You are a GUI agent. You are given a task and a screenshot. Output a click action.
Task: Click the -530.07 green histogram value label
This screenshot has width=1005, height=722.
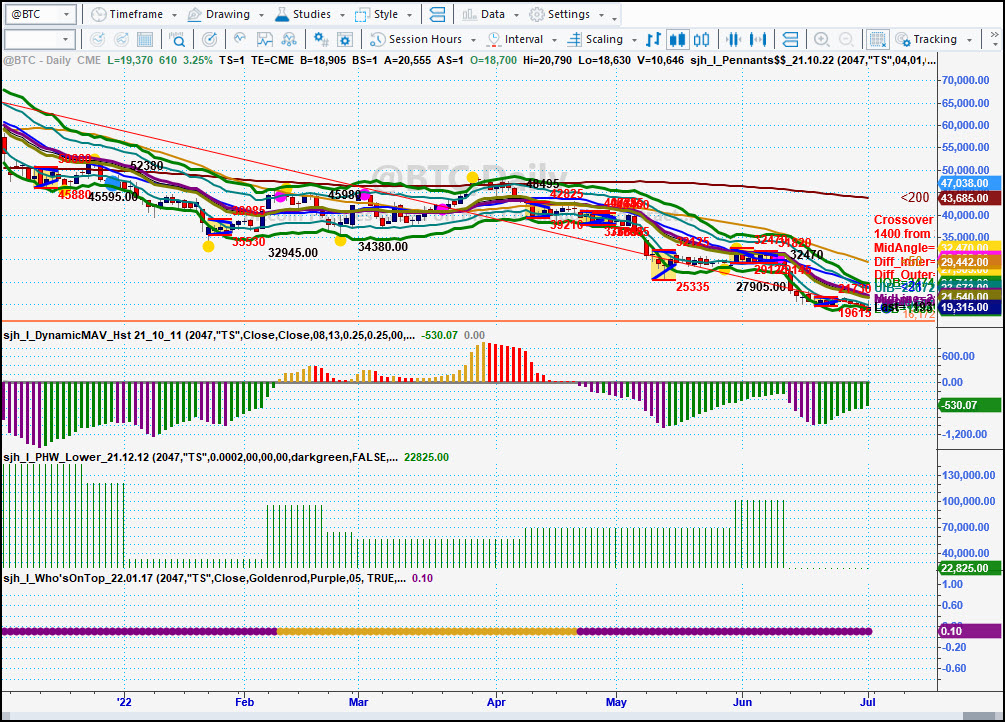[969, 405]
